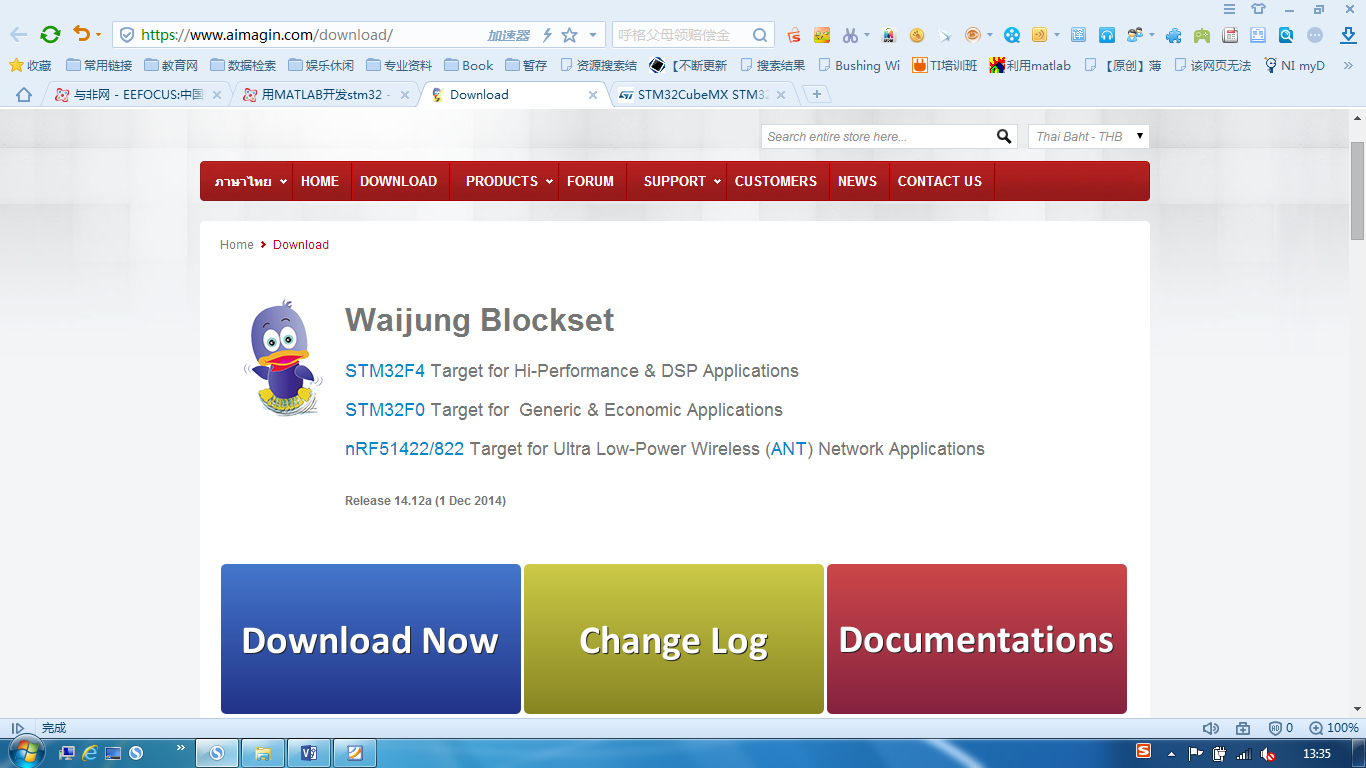Close the Download tab
This screenshot has height=768, width=1366.
593,95
